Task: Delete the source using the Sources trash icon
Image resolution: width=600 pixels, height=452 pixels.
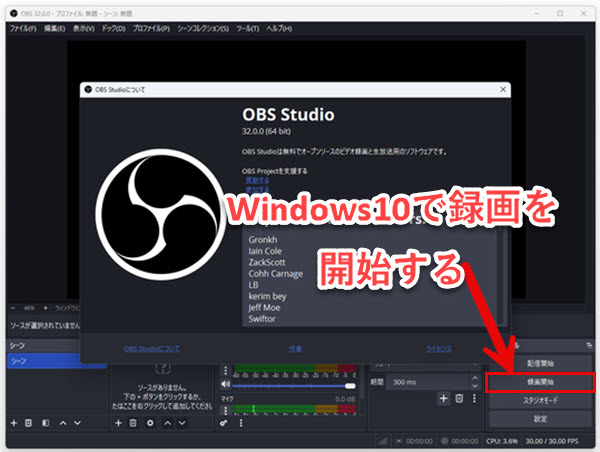Action: tap(133, 423)
